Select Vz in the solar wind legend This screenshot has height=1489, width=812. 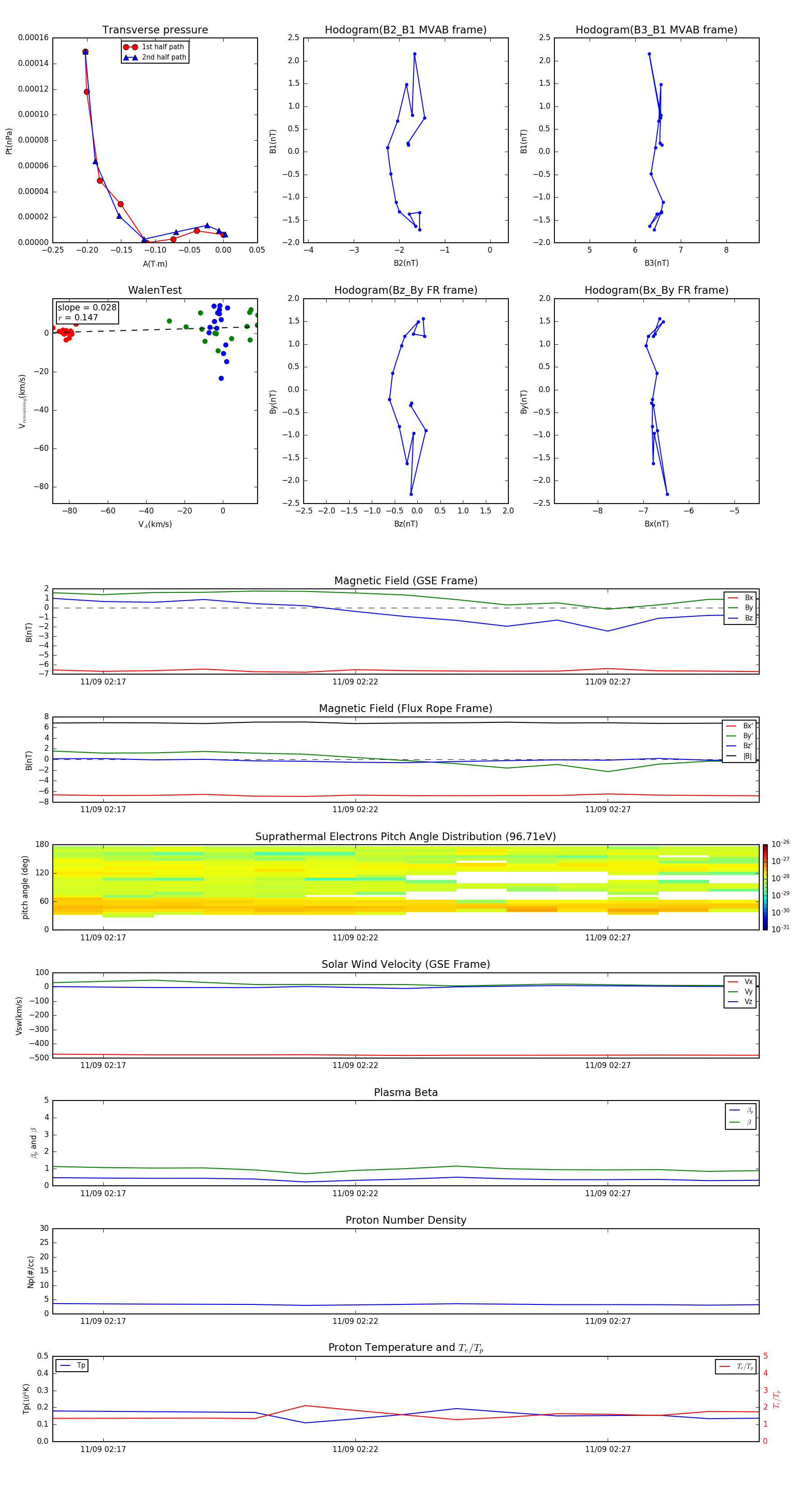pyautogui.click(x=740, y=1002)
